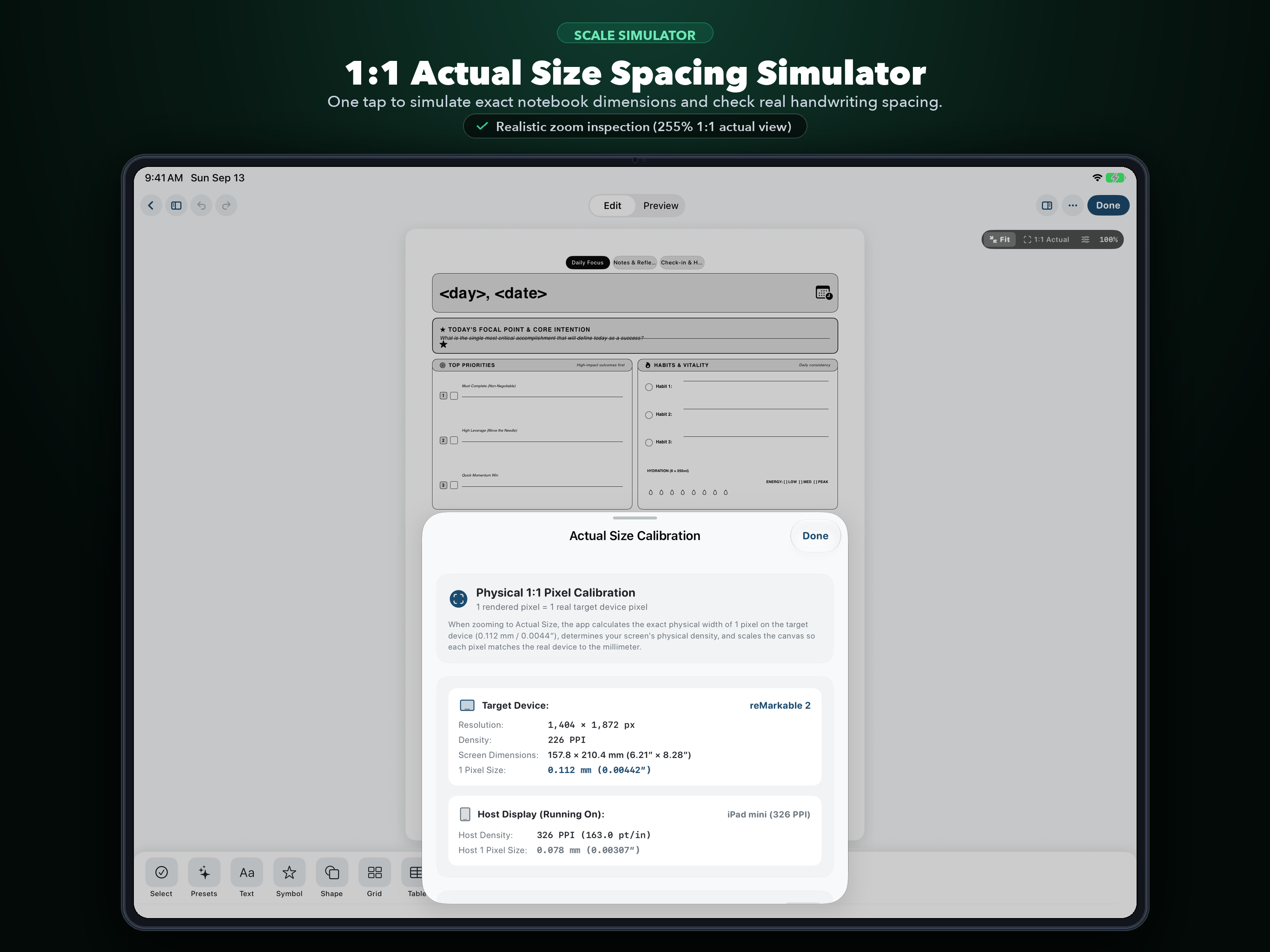The height and width of the screenshot is (952, 1270).
Task: Redo the last action
Action: click(x=226, y=205)
